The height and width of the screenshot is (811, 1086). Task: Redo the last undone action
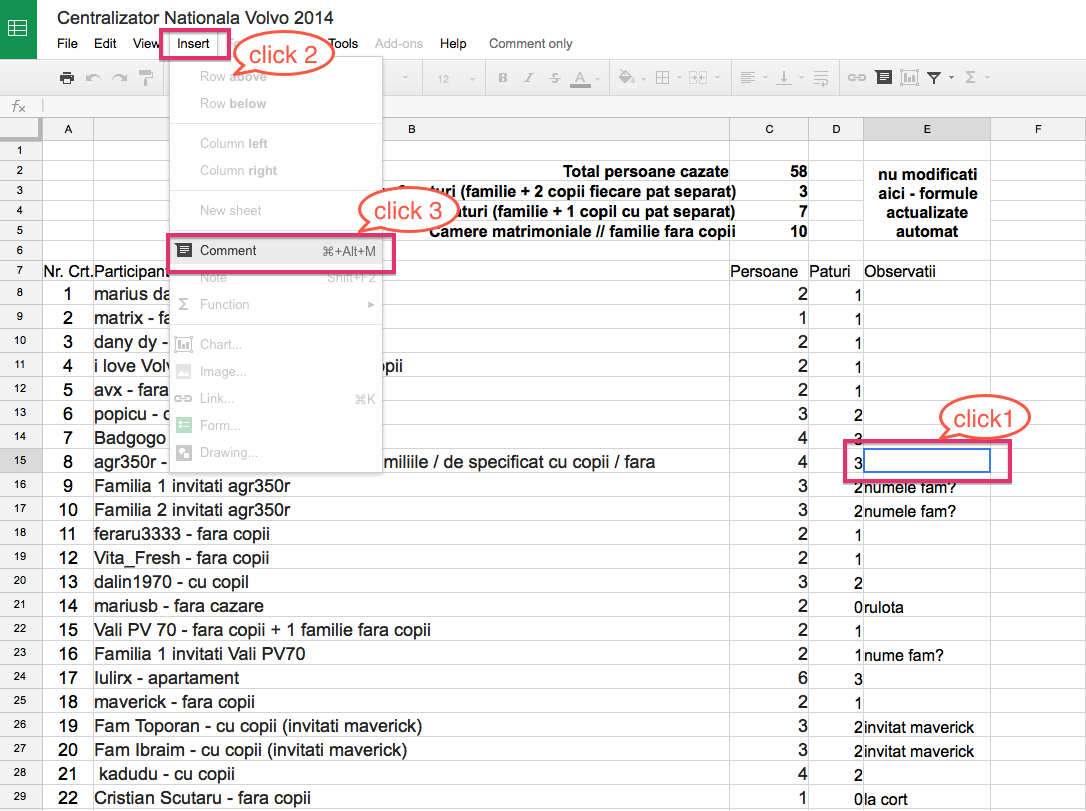click(x=119, y=78)
